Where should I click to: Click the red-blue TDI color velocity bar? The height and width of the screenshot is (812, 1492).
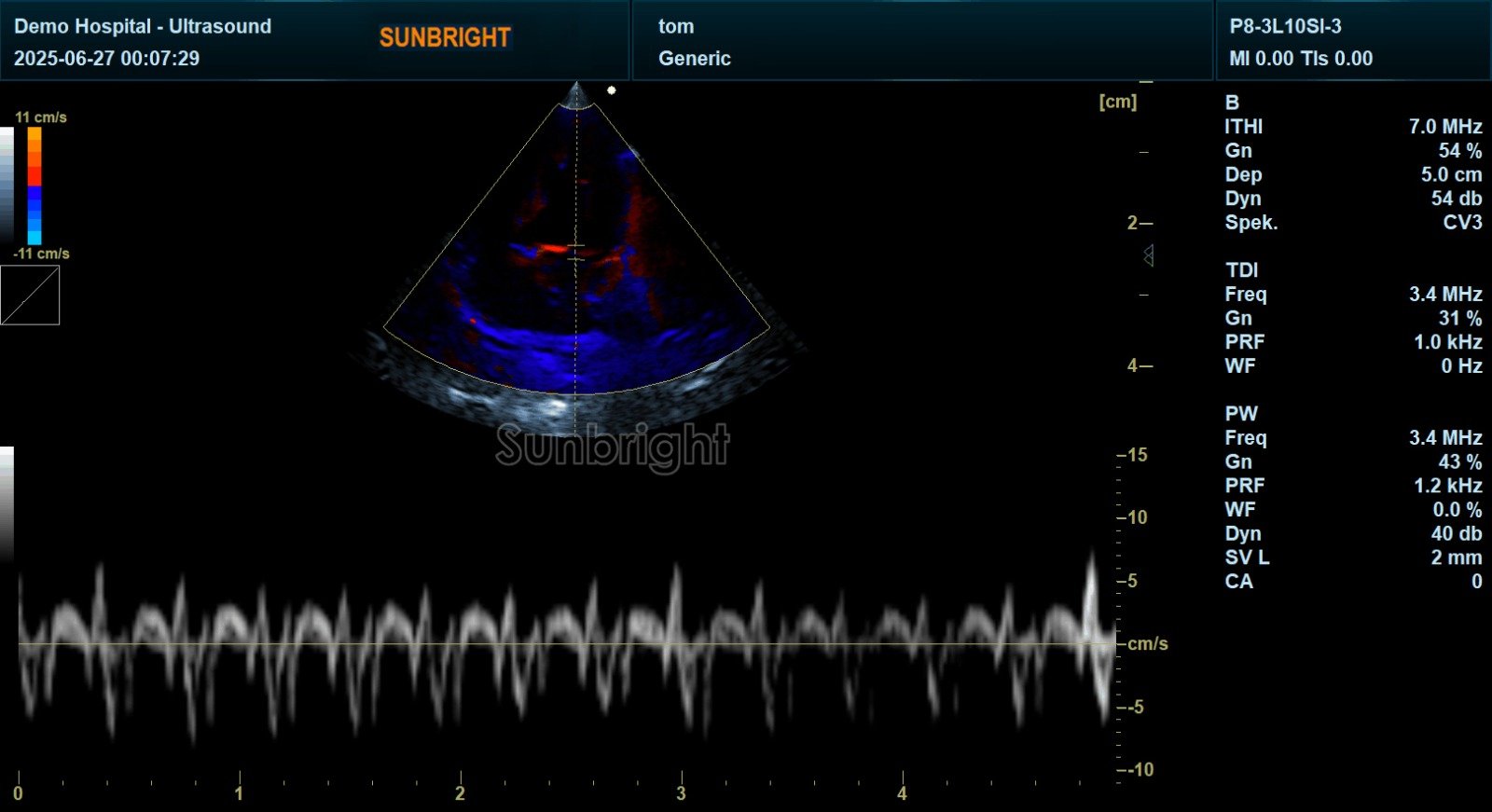click(35, 186)
